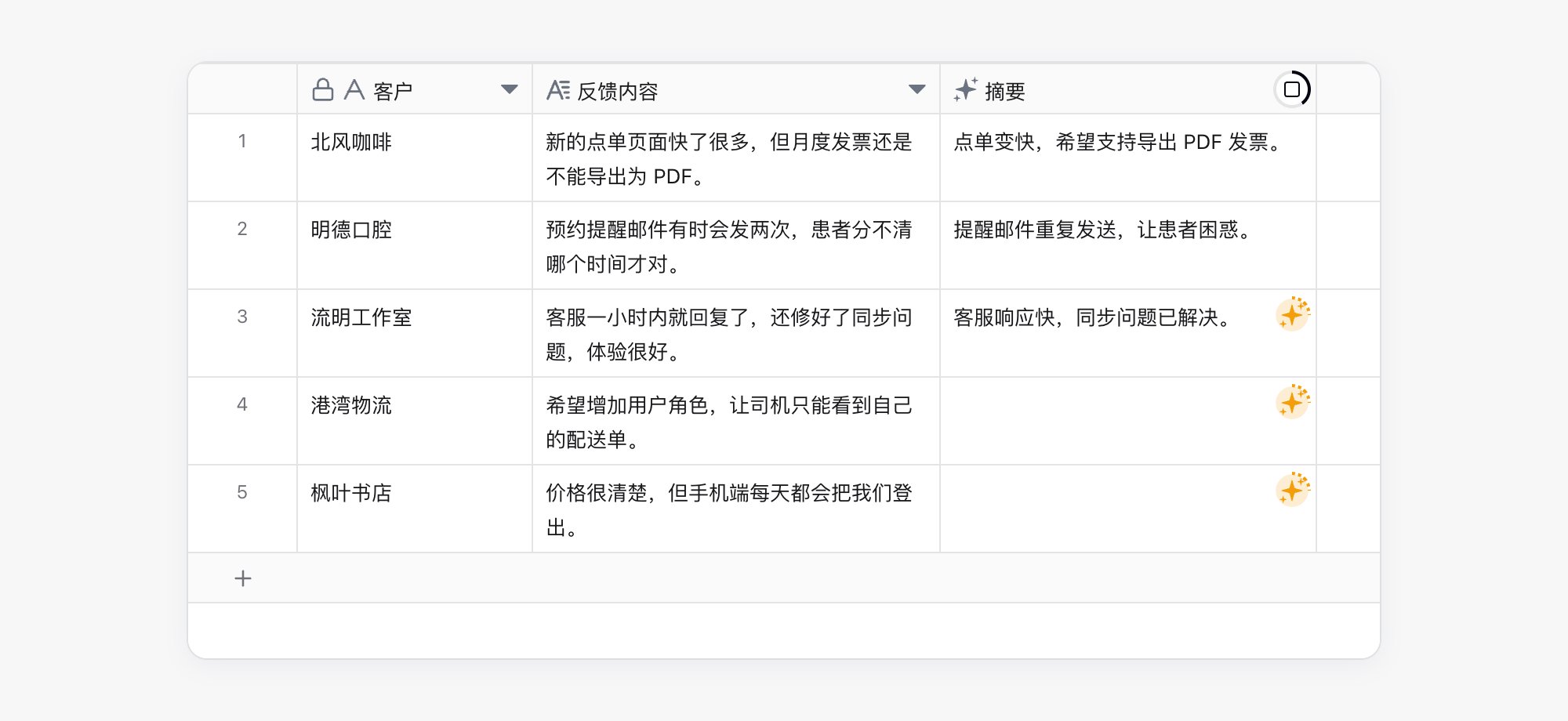Select summary cell 提醒邮件重复发送
Image resolution: width=1568 pixels, height=721 pixels.
1128,245
